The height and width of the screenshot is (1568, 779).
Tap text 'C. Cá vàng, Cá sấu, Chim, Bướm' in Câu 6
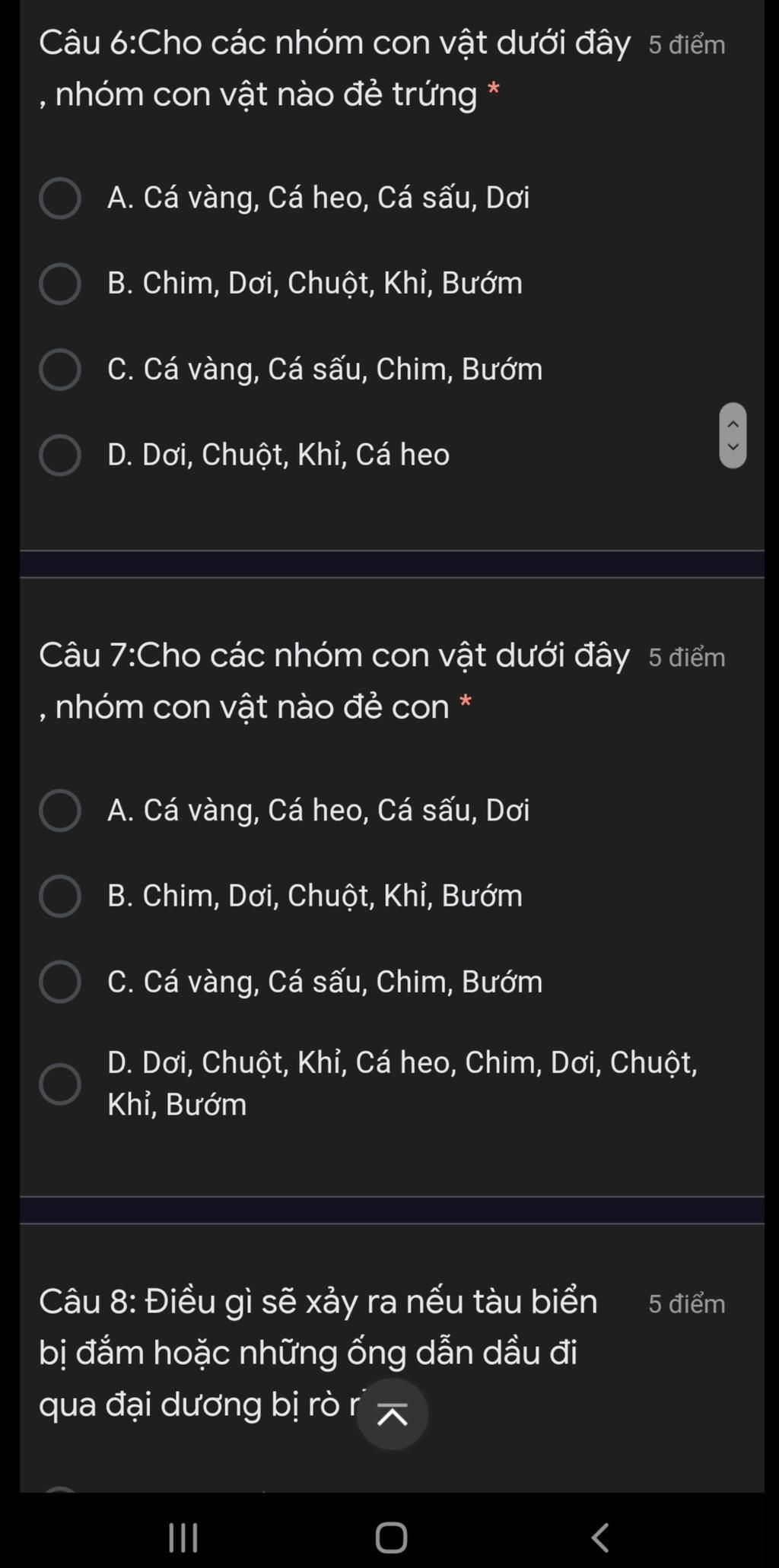point(325,370)
